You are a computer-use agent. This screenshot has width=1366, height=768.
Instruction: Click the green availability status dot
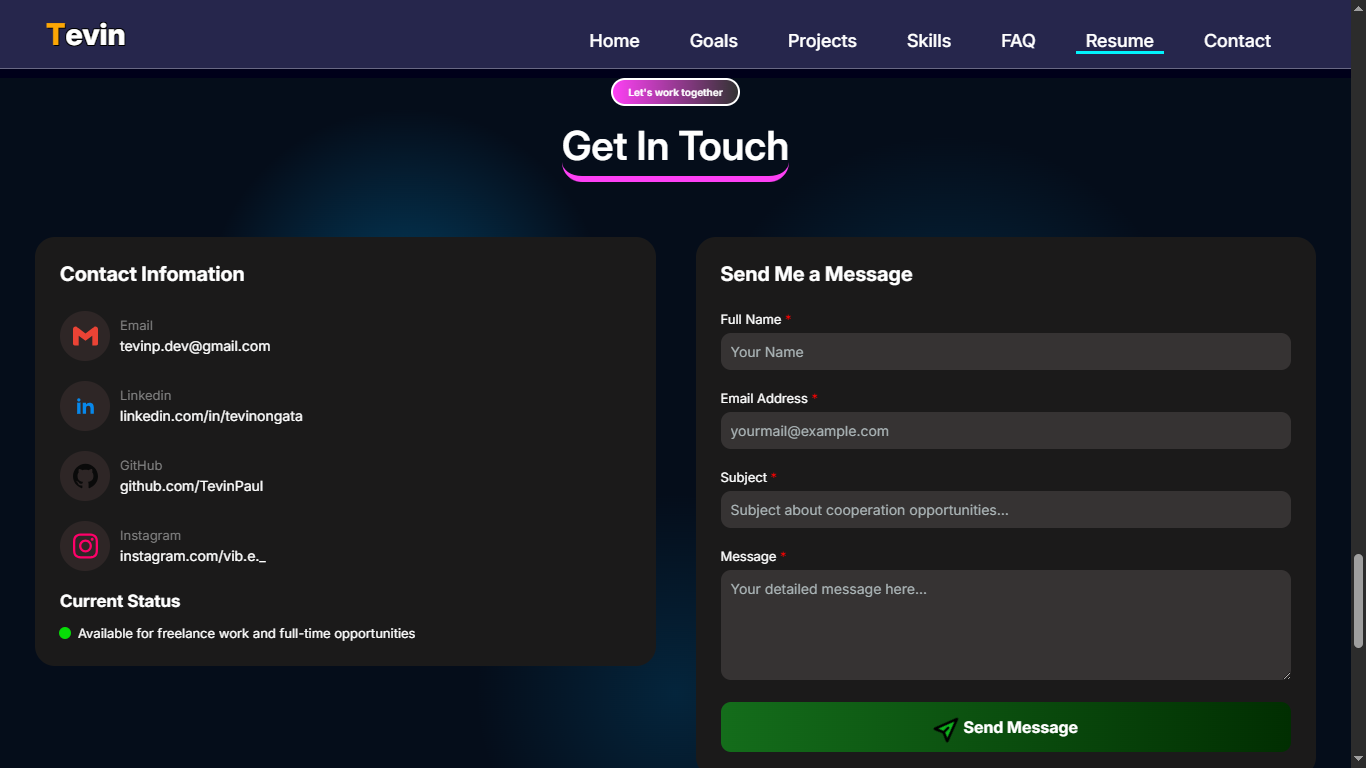(x=65, y=633)
